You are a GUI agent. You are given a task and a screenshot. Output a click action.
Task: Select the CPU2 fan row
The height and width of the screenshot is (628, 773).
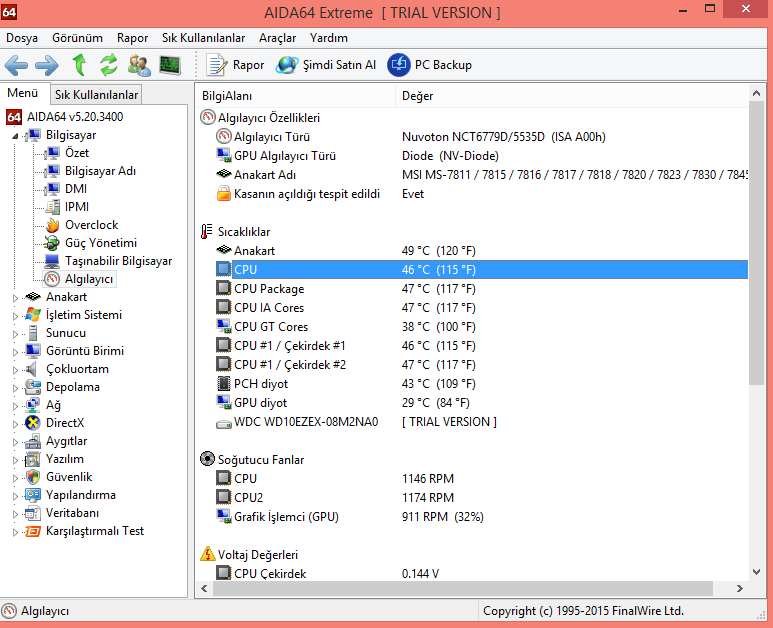[481, 498]
